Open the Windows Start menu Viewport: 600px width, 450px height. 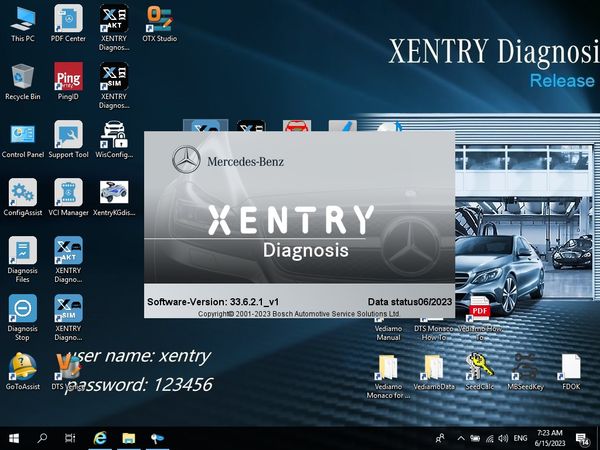[x=14, y=438]
